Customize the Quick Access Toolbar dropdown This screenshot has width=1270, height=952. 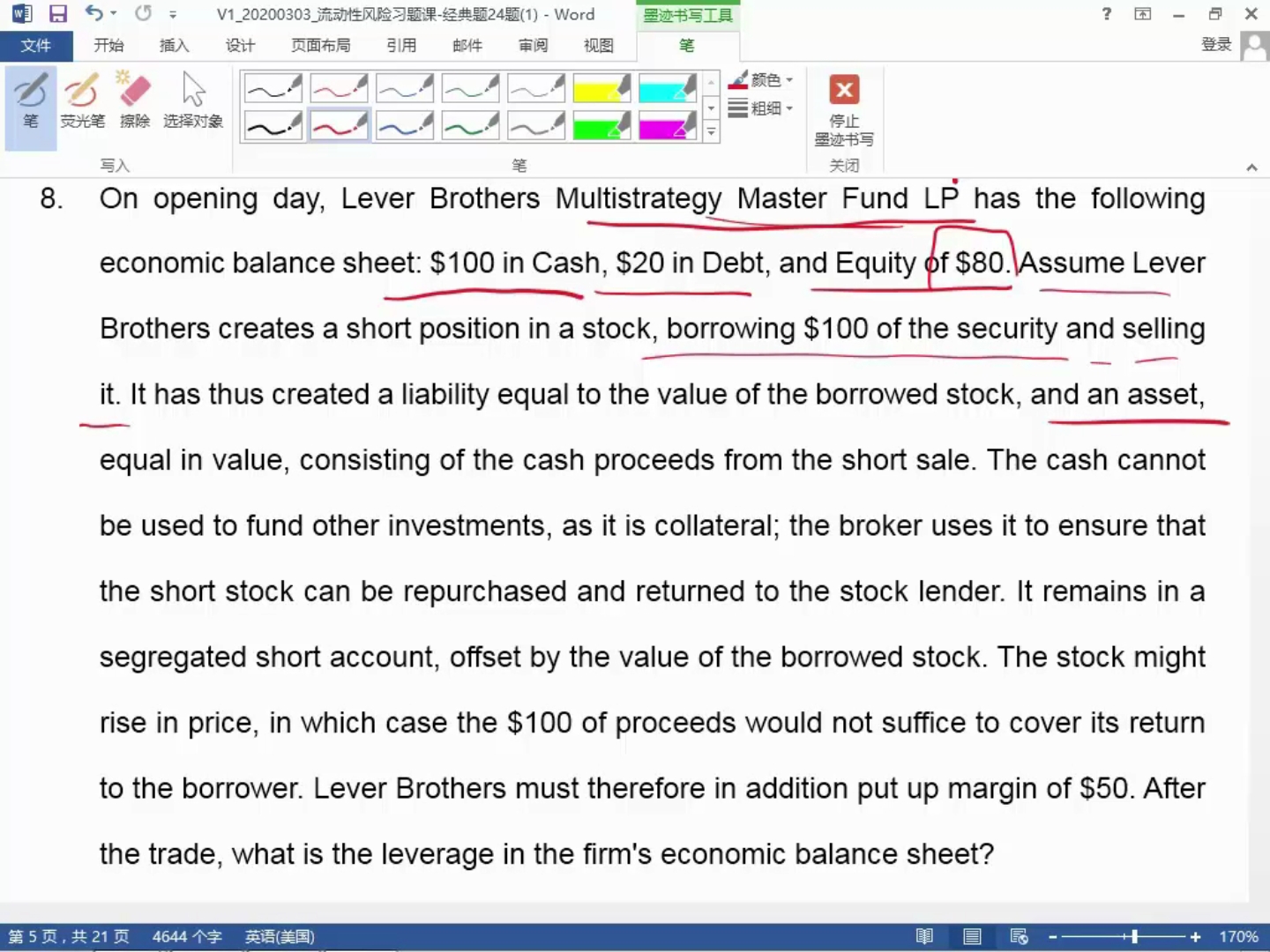tap(173, 14)
